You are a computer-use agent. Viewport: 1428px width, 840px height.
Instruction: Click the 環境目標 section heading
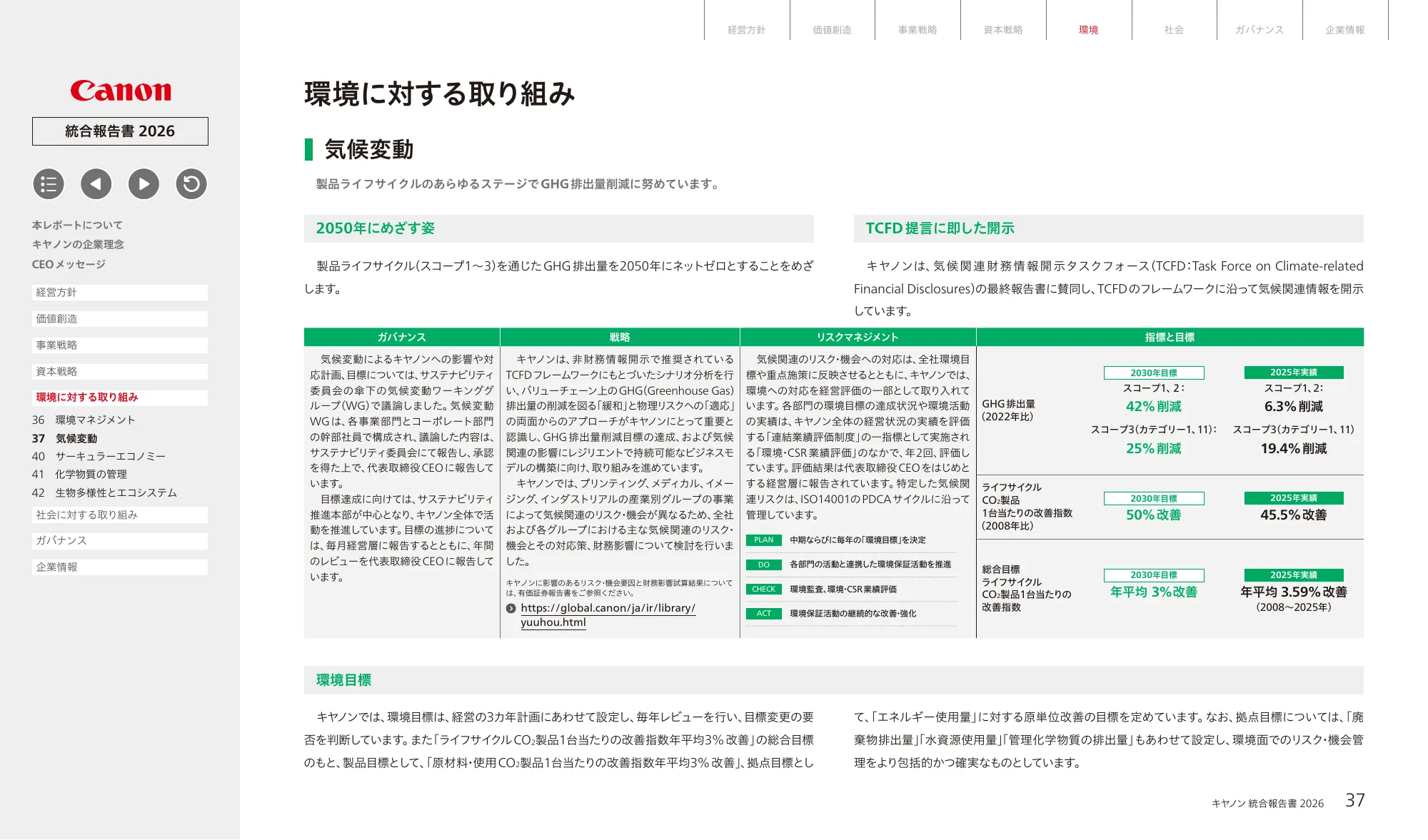tap(343, 680)
